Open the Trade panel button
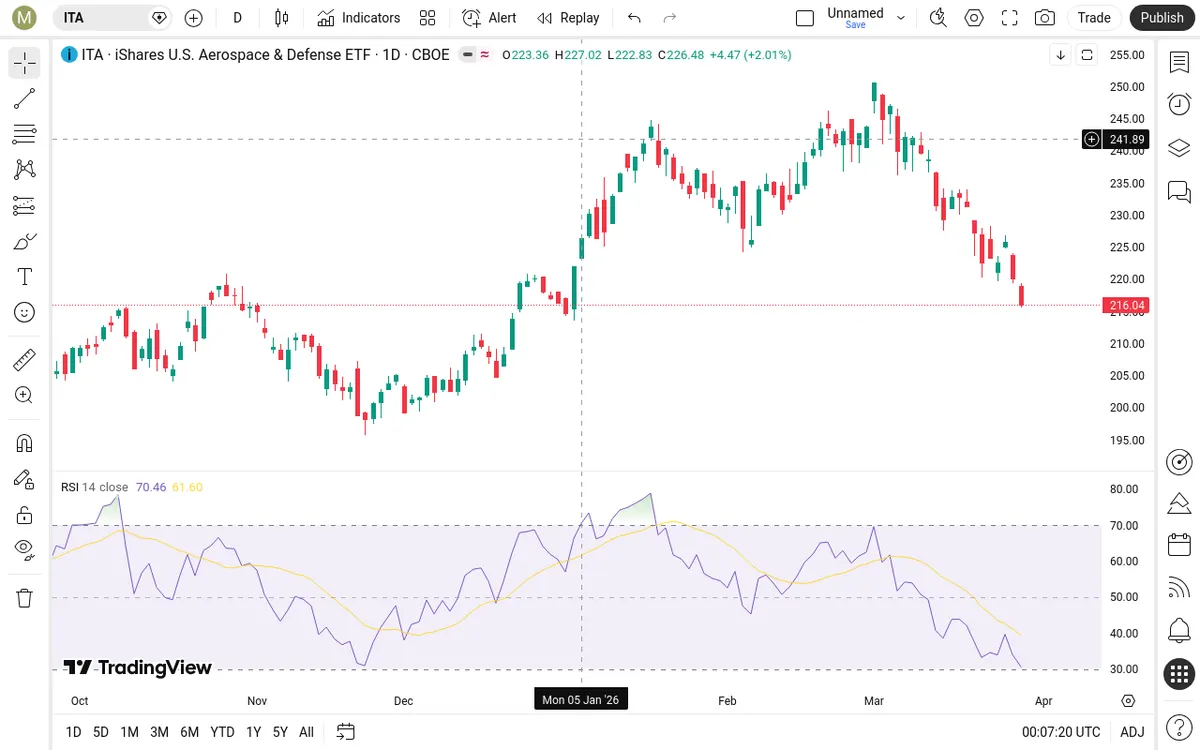Viewport: 1200px width, 750px height. (x=1094, y=18)
